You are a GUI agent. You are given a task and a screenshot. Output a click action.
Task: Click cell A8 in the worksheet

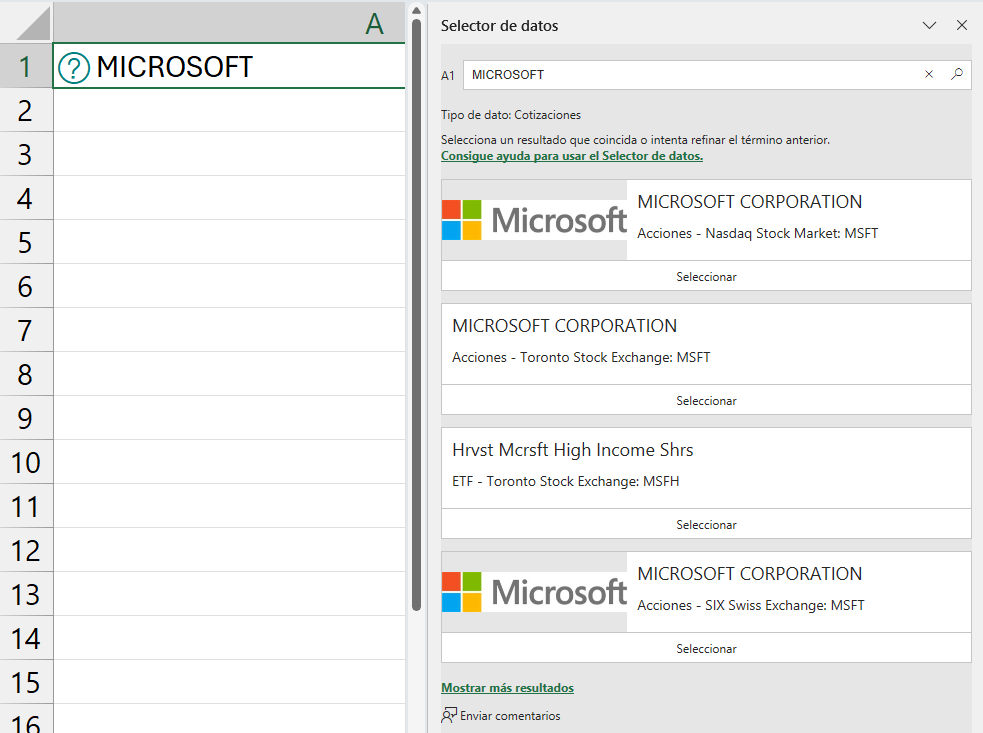(229, 374)
